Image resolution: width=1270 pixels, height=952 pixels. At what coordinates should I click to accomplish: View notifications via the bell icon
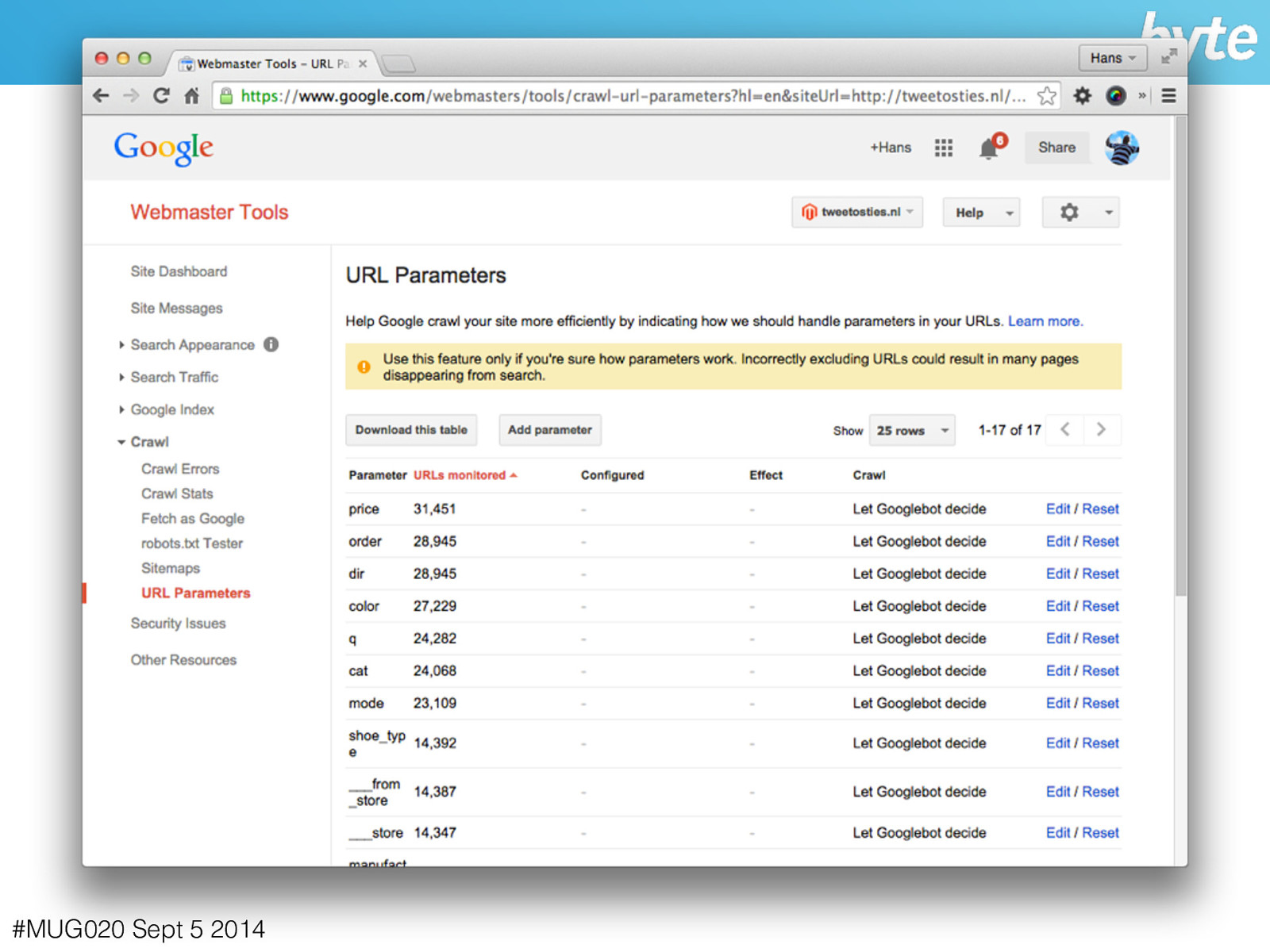[989, 148]
